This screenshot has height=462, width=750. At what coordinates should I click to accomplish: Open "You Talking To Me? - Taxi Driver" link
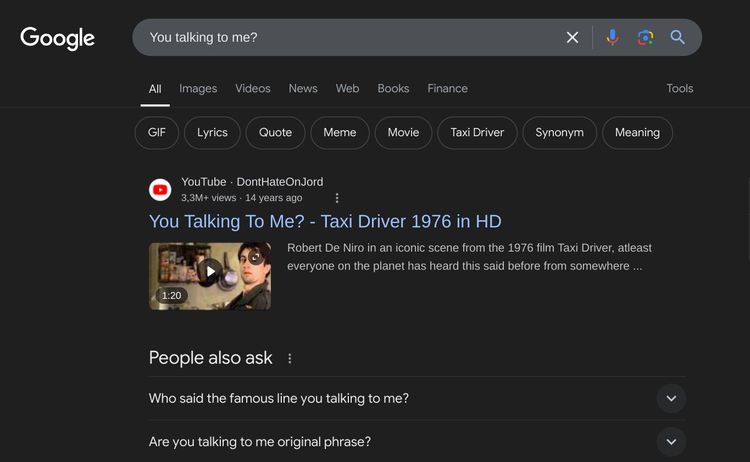point(325,221)
